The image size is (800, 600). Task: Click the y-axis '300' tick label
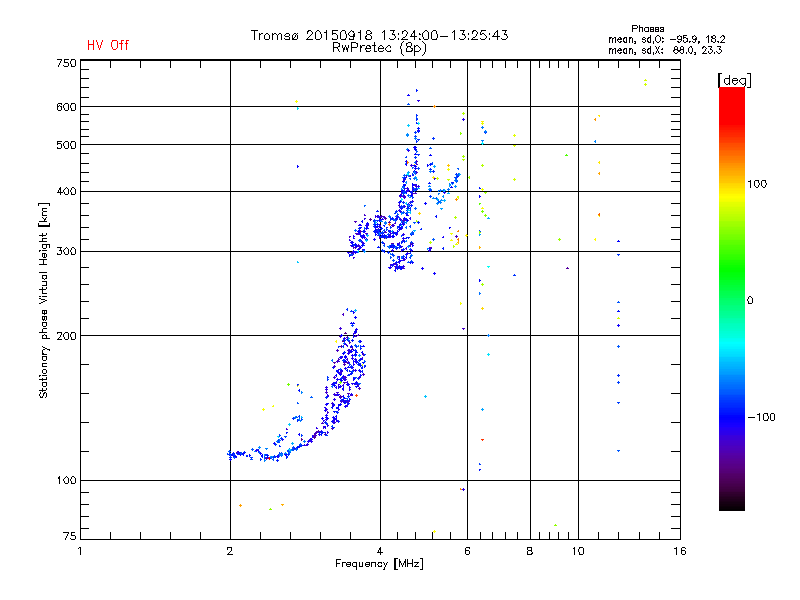tap(66, 252)
